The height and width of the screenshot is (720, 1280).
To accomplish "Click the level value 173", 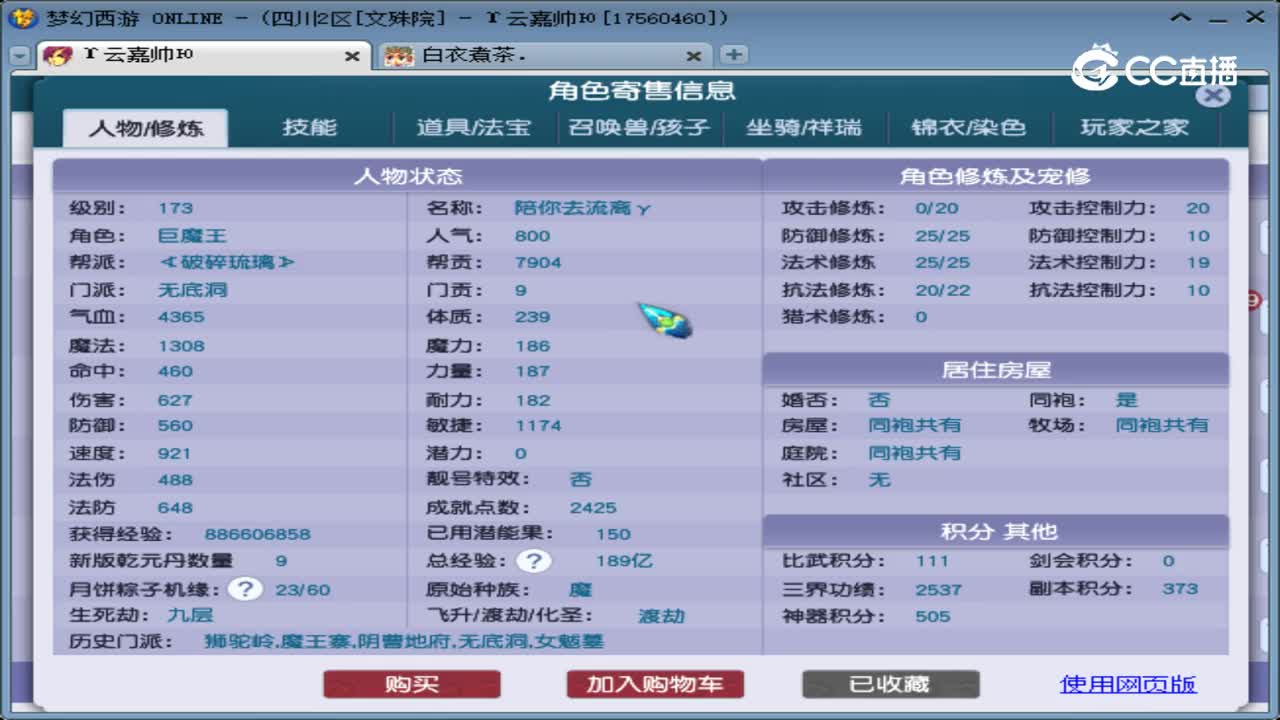I will [x=175, y=208].
